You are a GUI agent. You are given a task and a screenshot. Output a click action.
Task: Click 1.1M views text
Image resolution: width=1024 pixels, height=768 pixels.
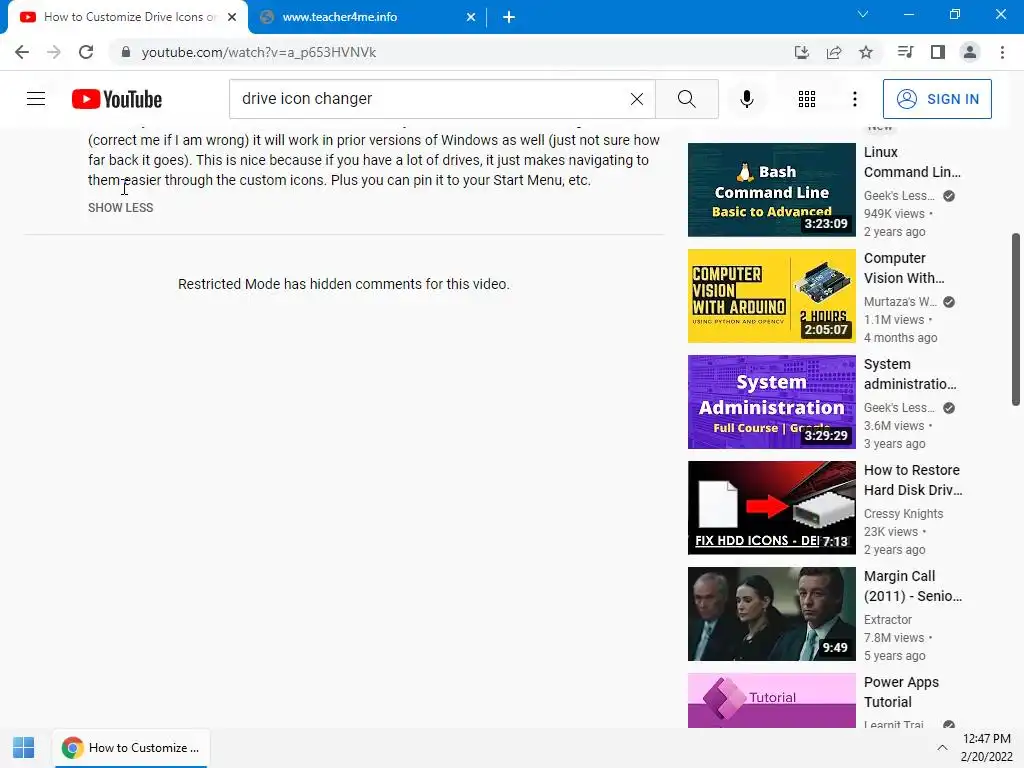pyautogui.click(x=894, y=319)
